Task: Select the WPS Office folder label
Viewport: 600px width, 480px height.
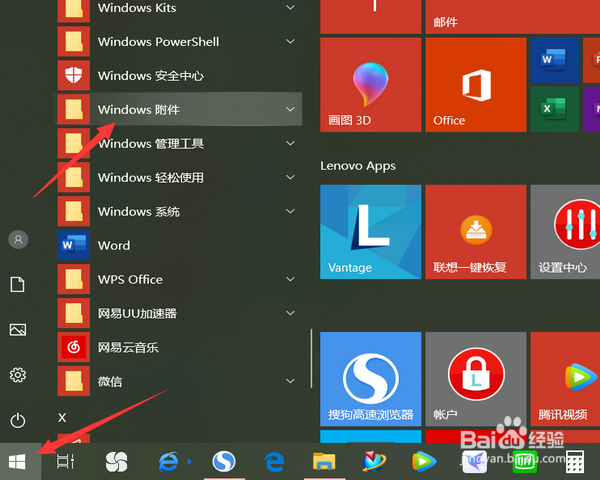Action: pyautogui.click(x=130, y=279)
